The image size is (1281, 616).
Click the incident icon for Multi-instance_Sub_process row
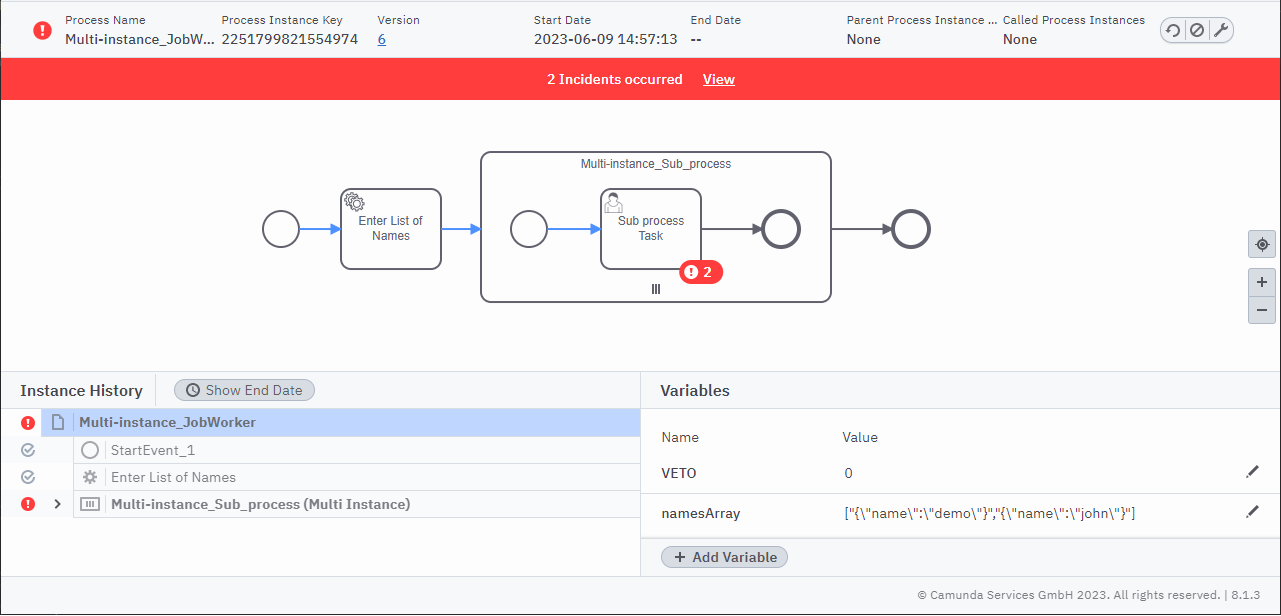(x=28, y=505)
